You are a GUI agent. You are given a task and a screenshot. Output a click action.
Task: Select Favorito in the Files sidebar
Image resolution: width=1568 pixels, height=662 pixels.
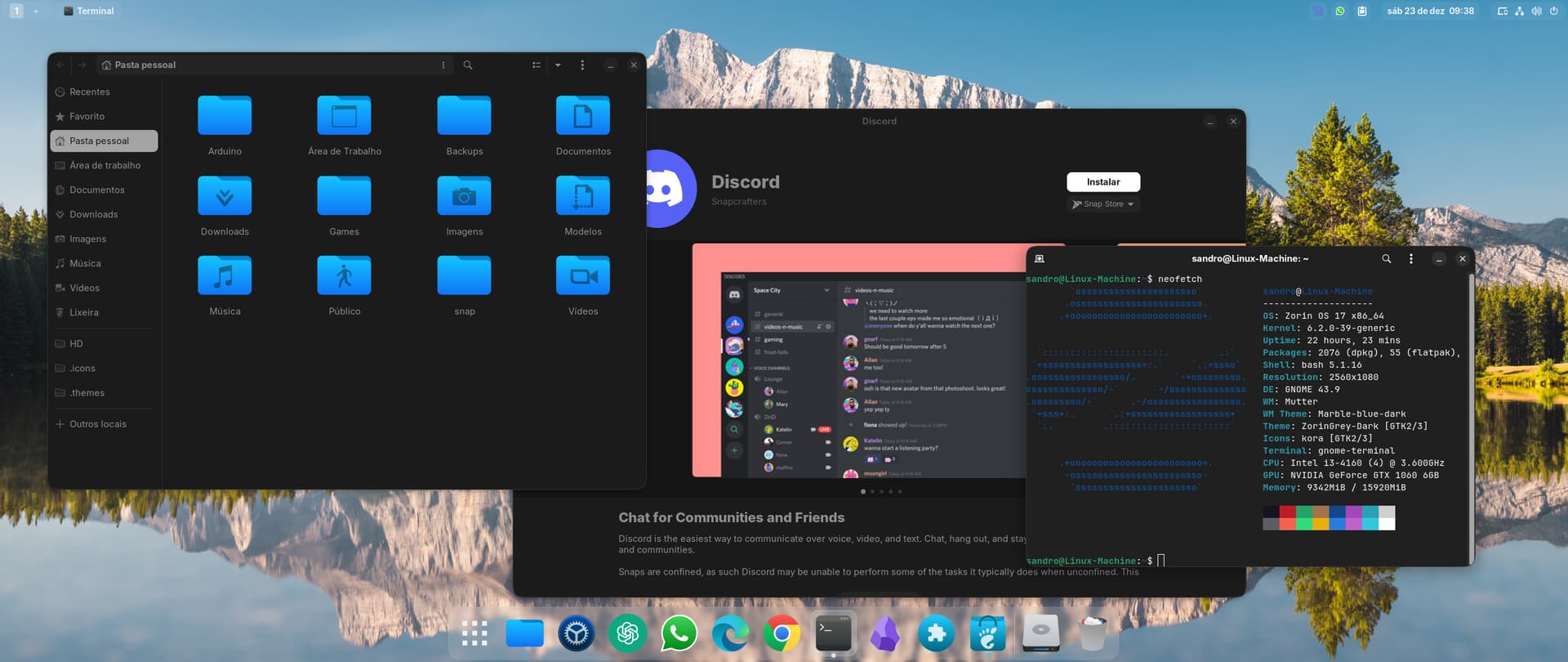click(104, 116)
